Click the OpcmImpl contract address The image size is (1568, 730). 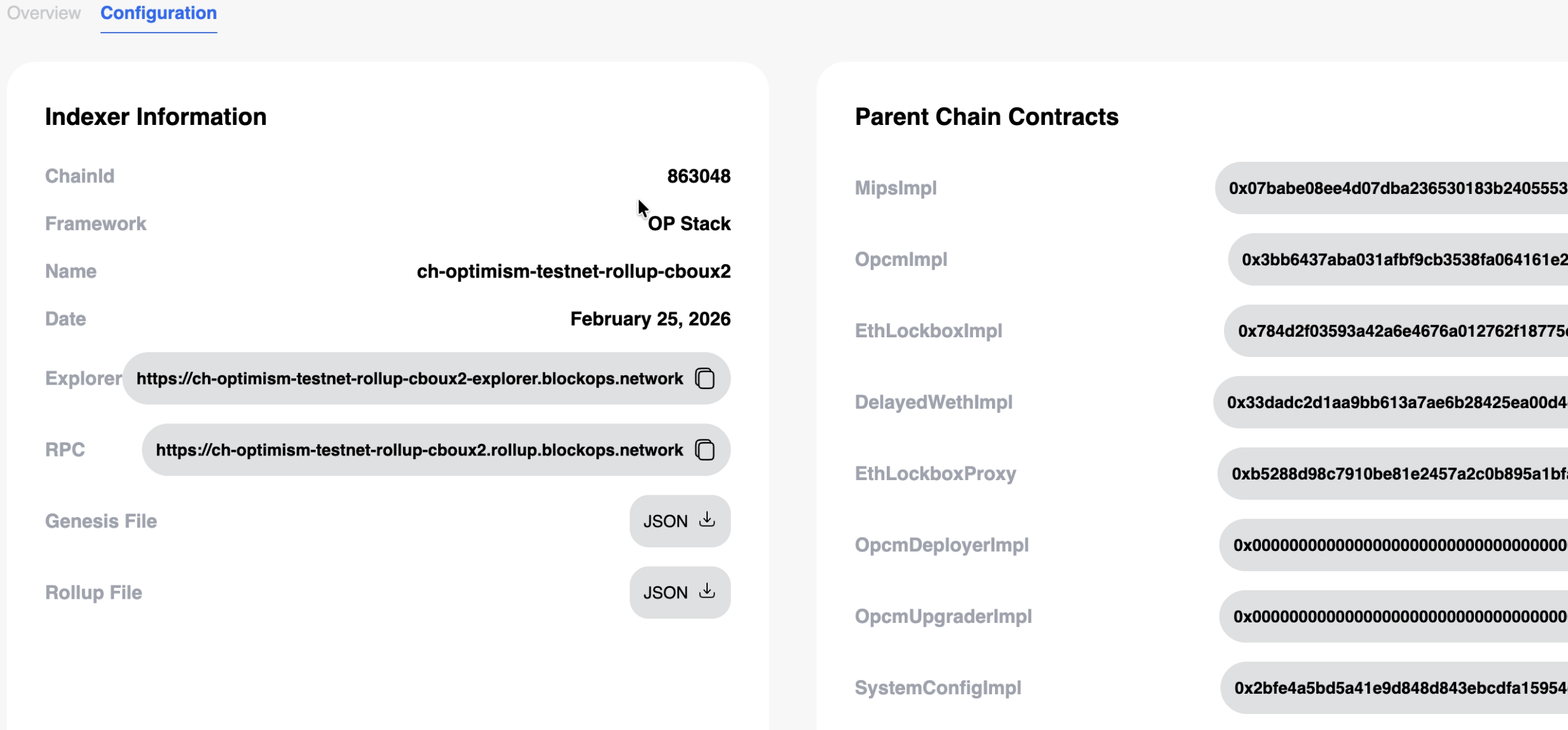[1403, 260]
